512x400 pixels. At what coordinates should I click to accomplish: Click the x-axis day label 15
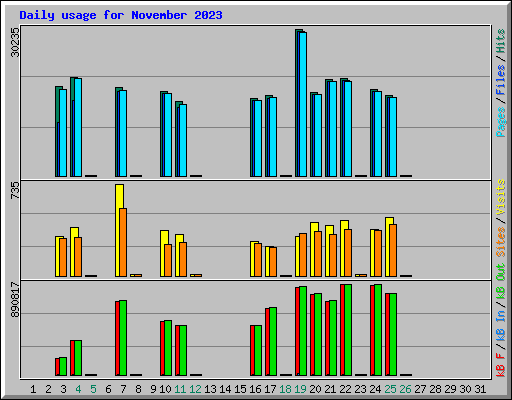[240, 389]
